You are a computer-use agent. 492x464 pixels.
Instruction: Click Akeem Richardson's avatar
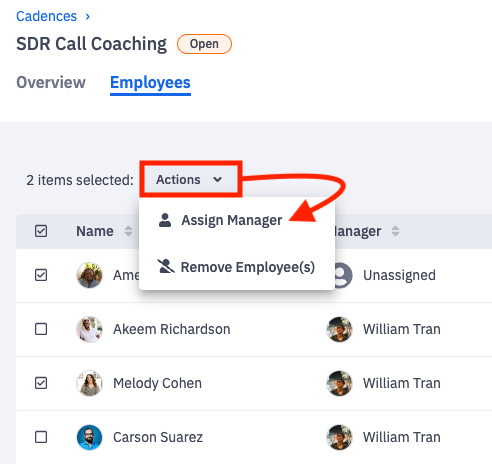(89, 329)
